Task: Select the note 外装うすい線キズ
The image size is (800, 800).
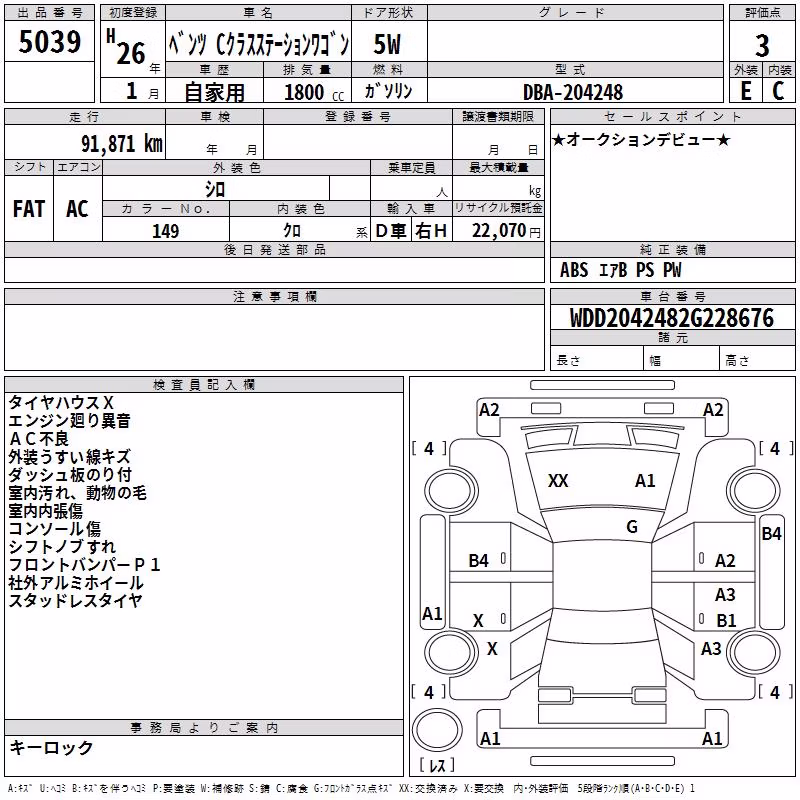Action: pyautogui.click(x=69, y=457)
